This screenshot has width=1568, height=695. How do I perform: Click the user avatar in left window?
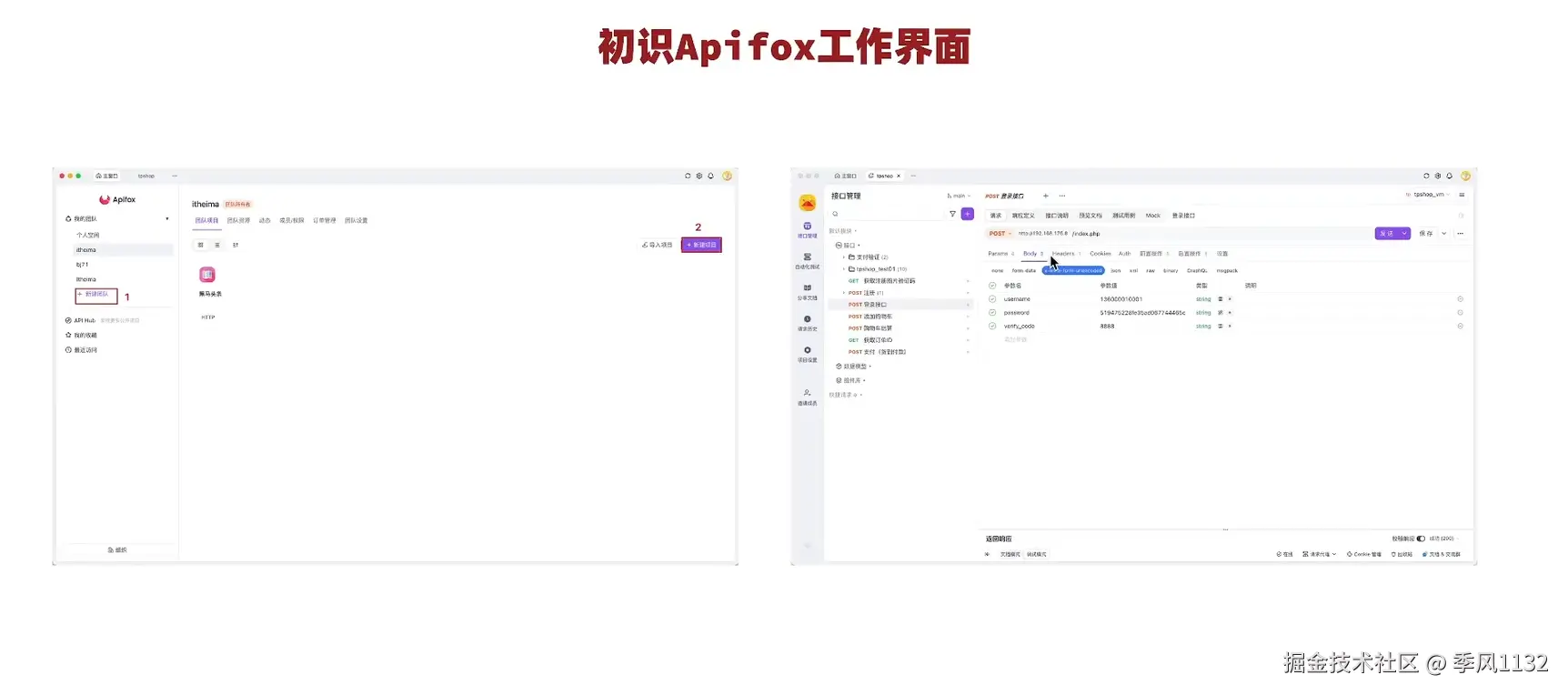pyautogui.click(x=727, y=176)
